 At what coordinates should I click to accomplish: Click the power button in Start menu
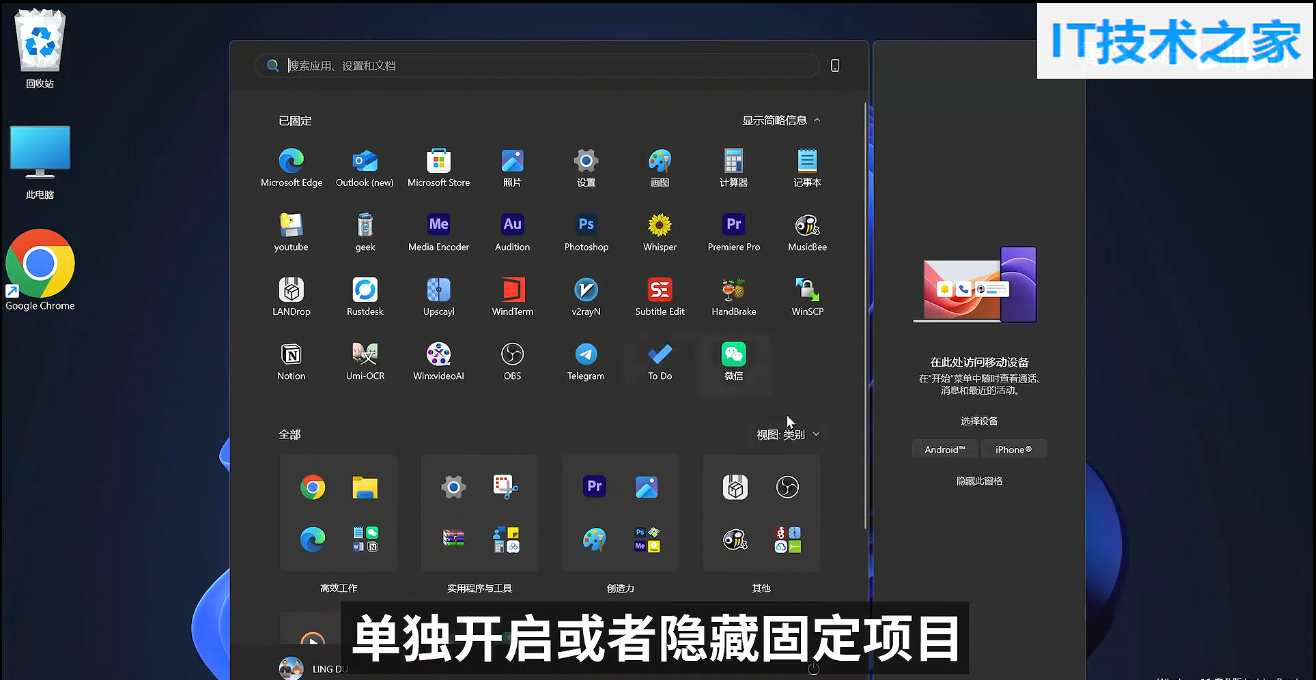pos(813,668)
